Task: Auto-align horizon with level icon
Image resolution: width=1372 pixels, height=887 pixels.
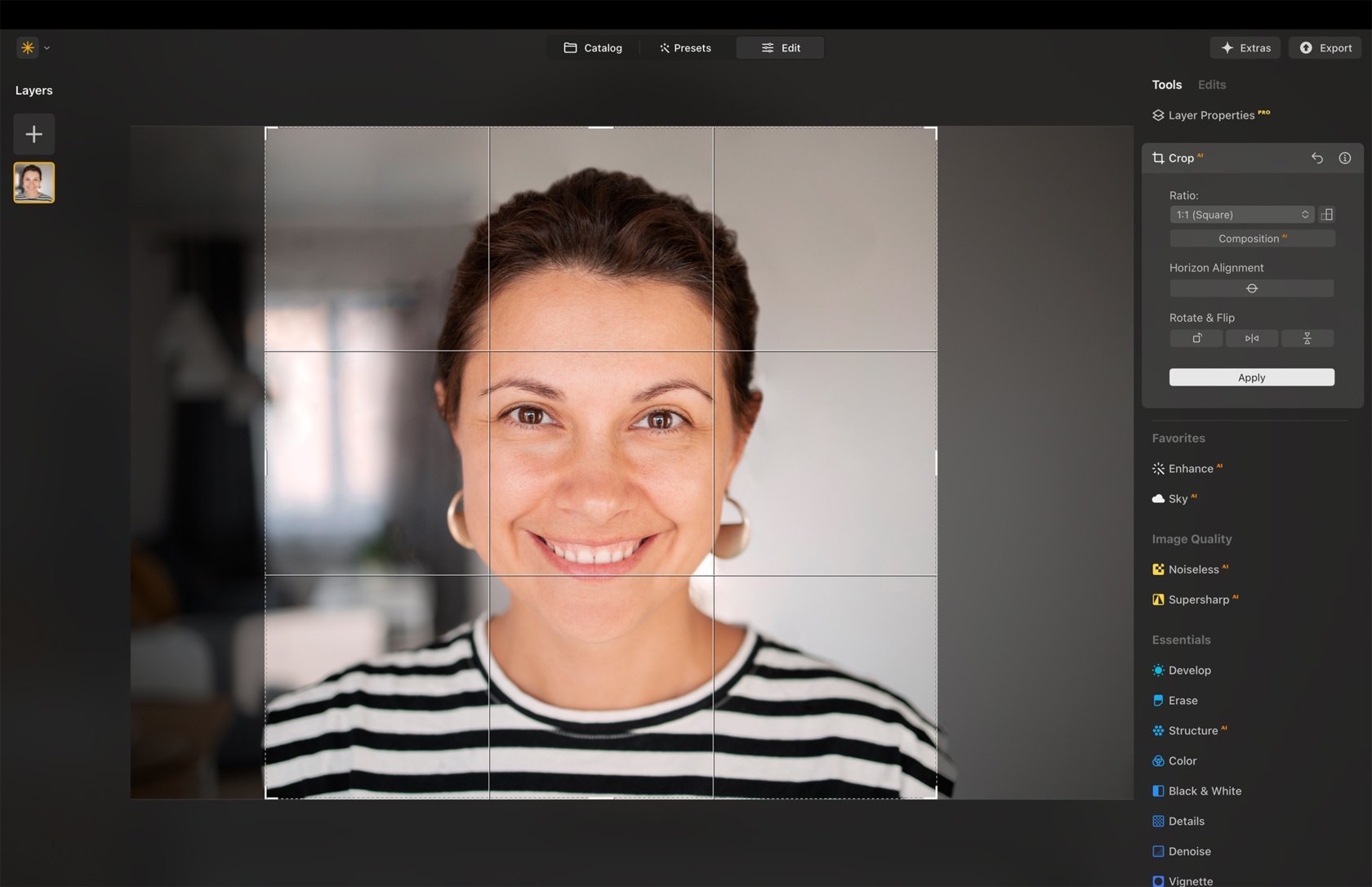Action: coord(1251,288)
